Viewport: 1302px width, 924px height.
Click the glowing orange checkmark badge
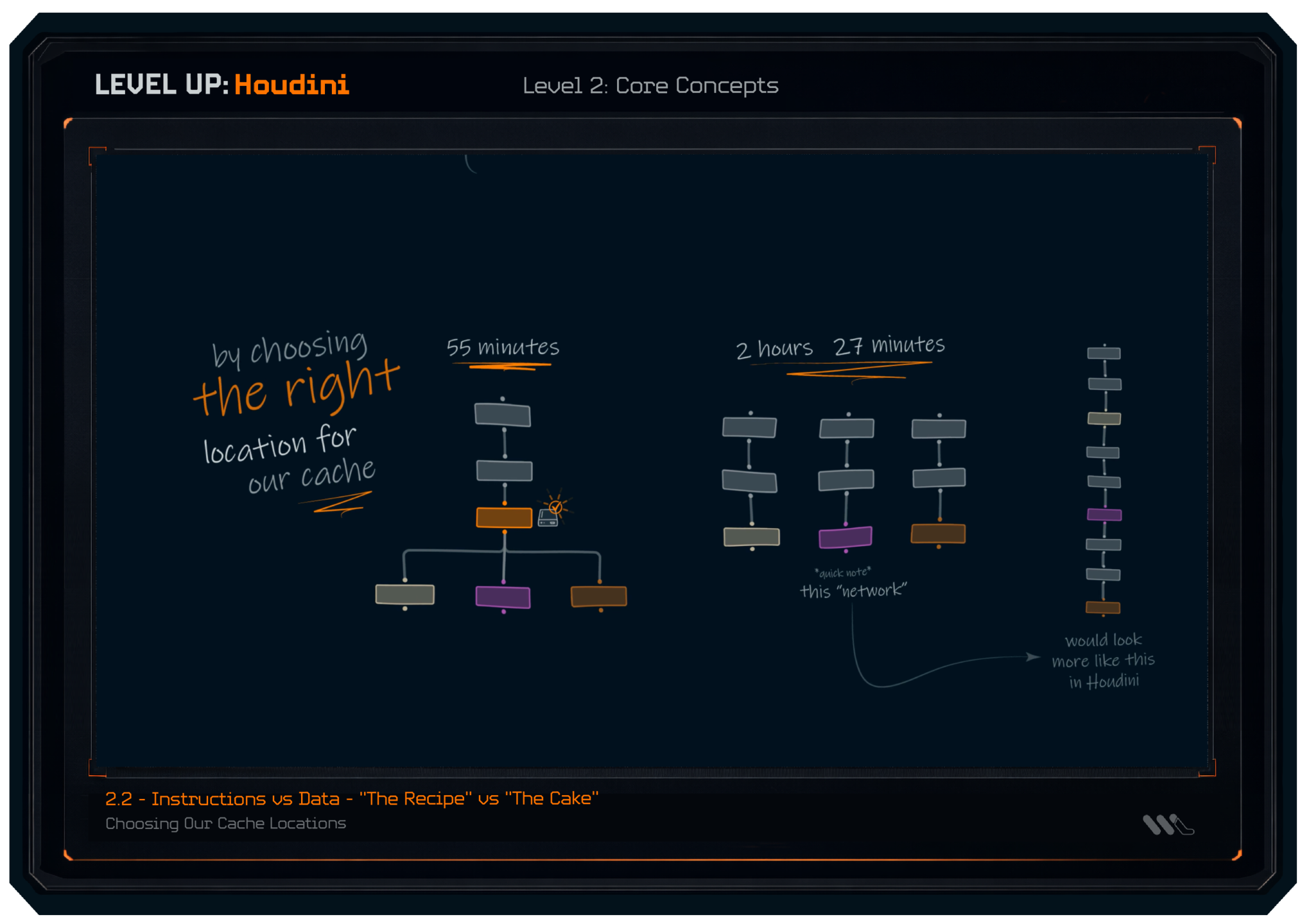(x=556, y=506)
